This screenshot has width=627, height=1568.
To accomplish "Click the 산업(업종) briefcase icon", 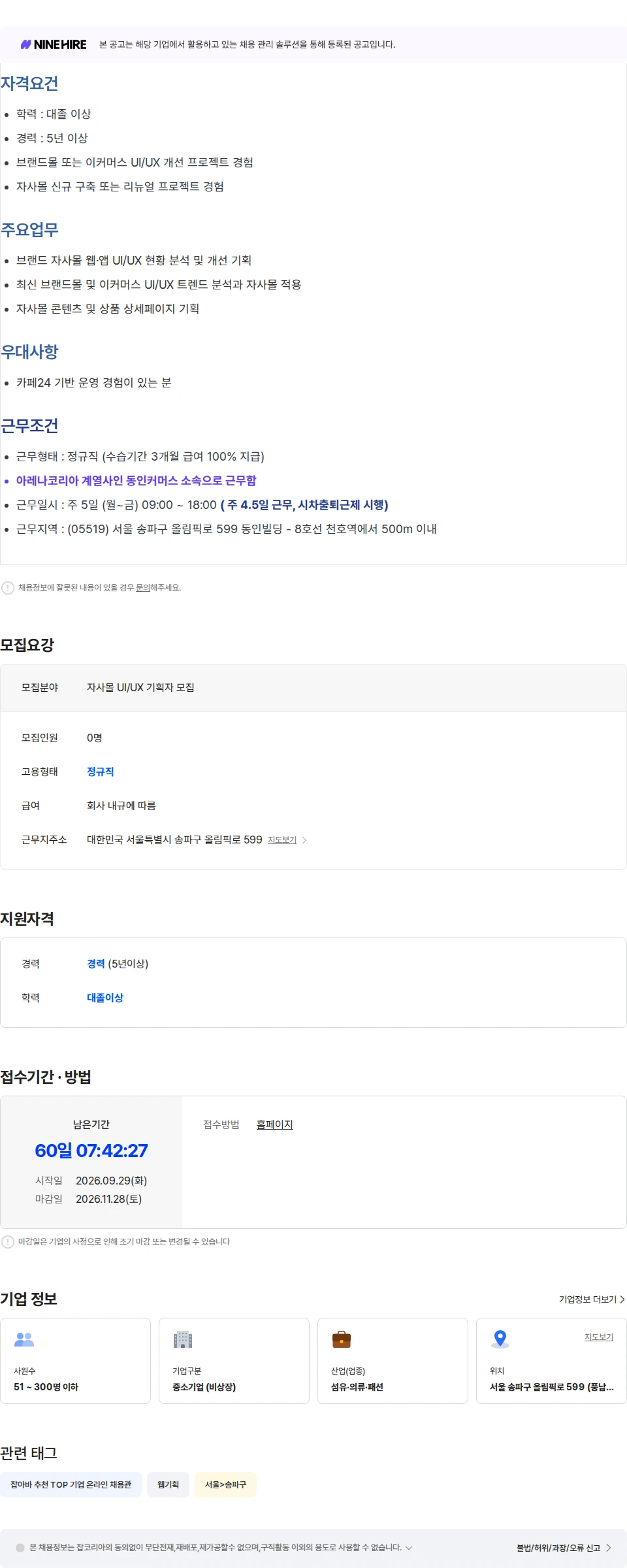I will coord(342,1339).
